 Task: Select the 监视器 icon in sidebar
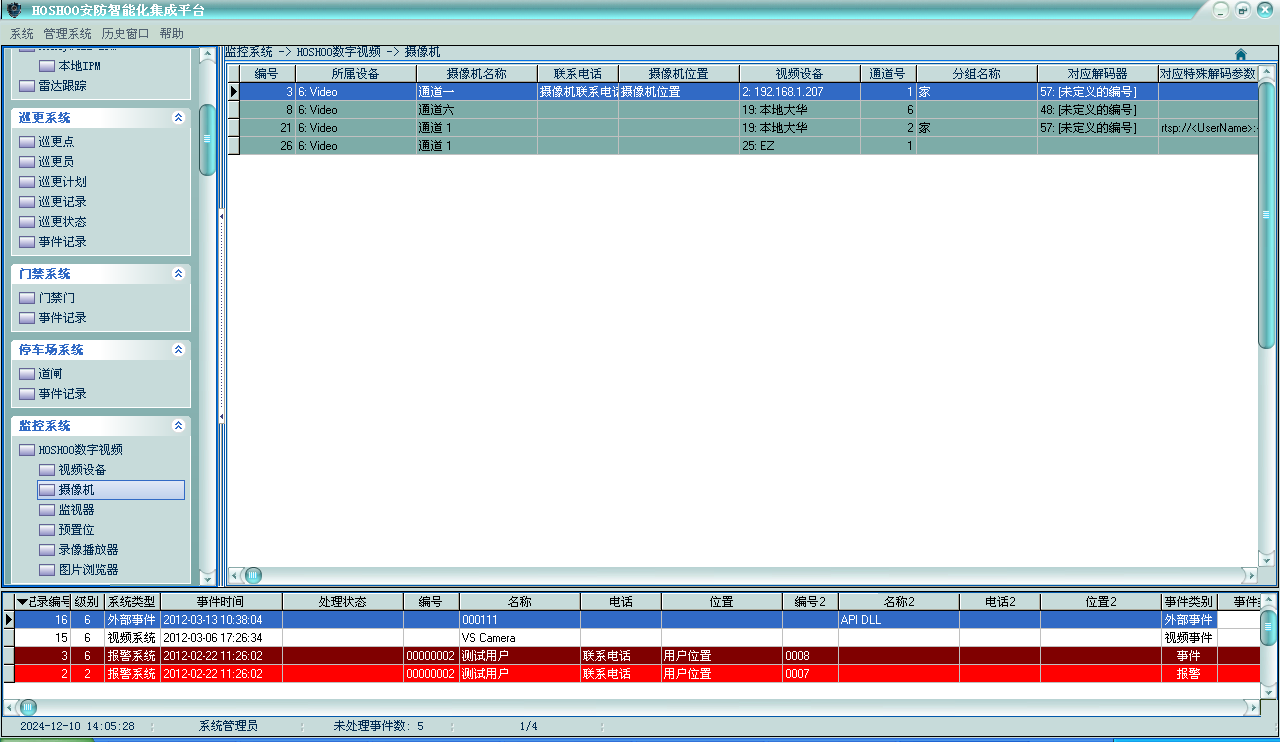tap(47, 510)
